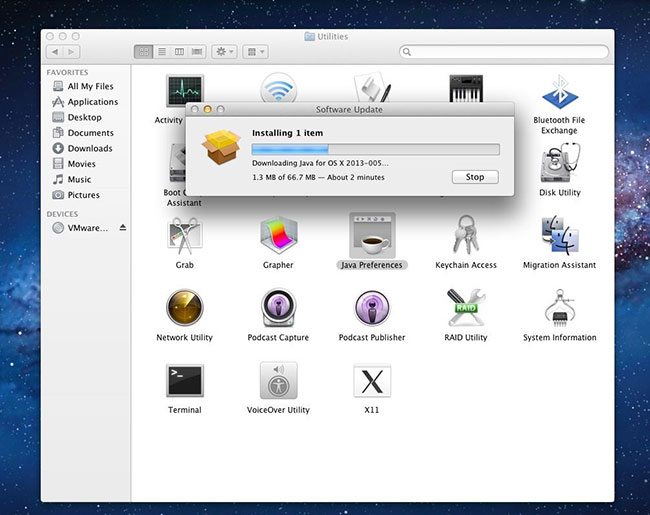
Task: Open Keychain Access keys icon
Action: click(466, 235)
